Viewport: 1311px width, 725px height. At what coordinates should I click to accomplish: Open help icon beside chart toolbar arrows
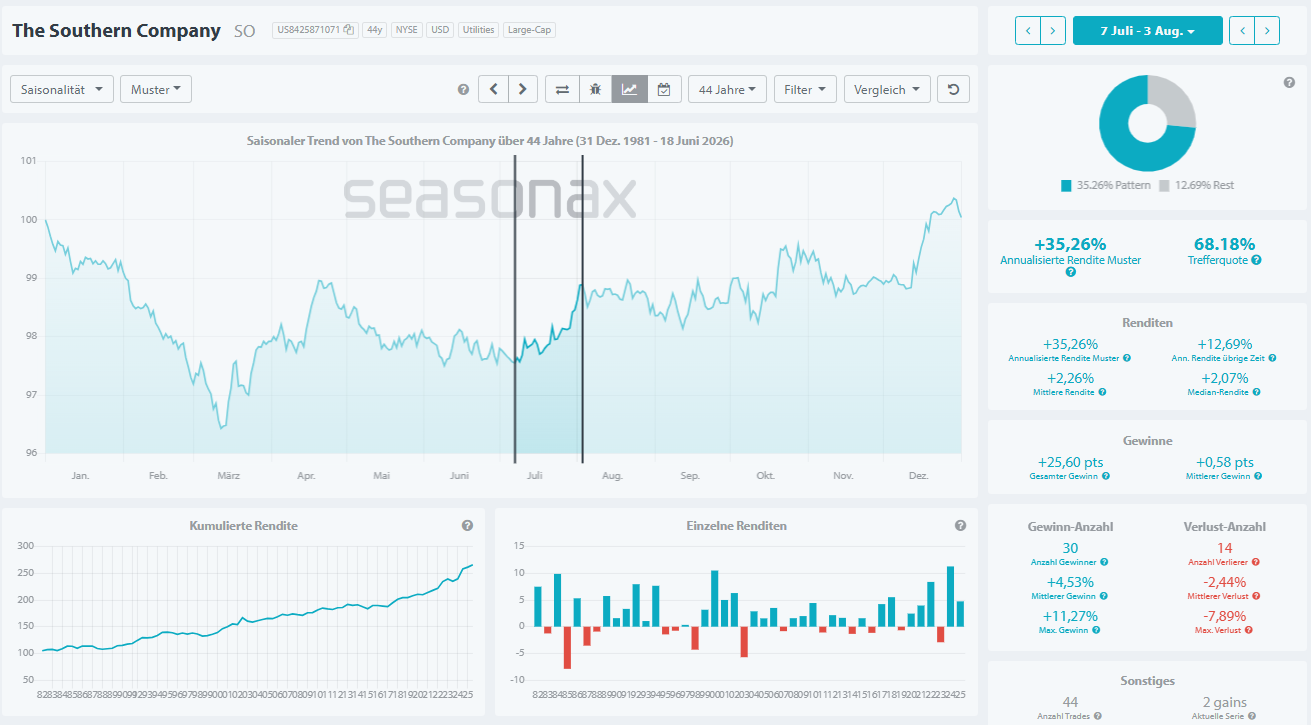(463, 89)
